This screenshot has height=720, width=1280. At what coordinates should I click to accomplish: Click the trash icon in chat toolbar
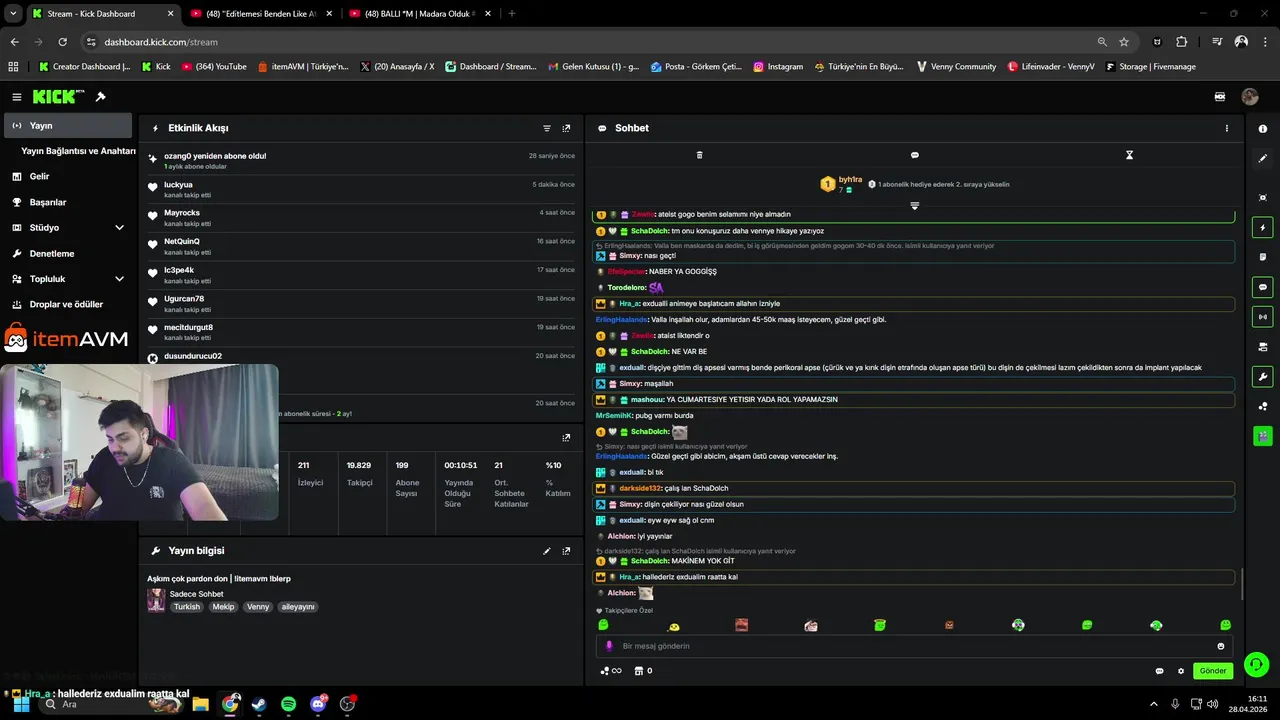(x=699, y=155)
